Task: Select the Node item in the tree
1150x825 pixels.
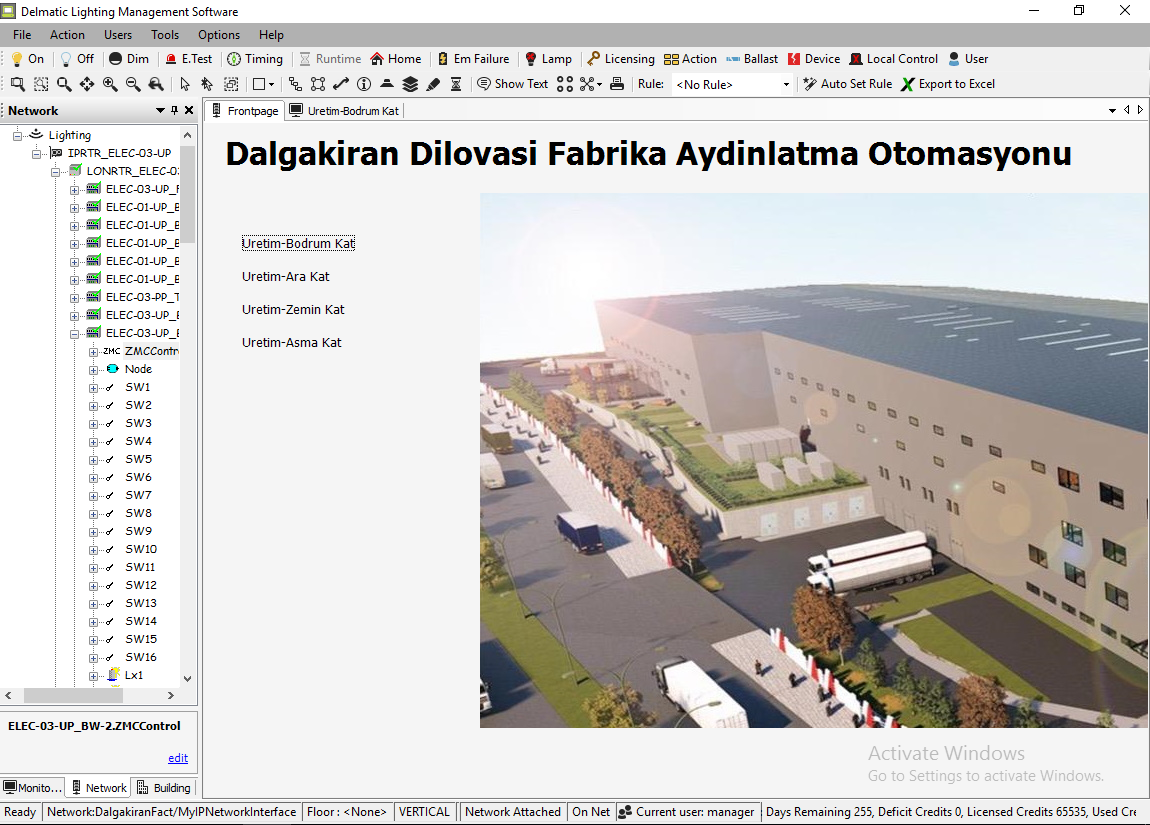Action: 138,370
